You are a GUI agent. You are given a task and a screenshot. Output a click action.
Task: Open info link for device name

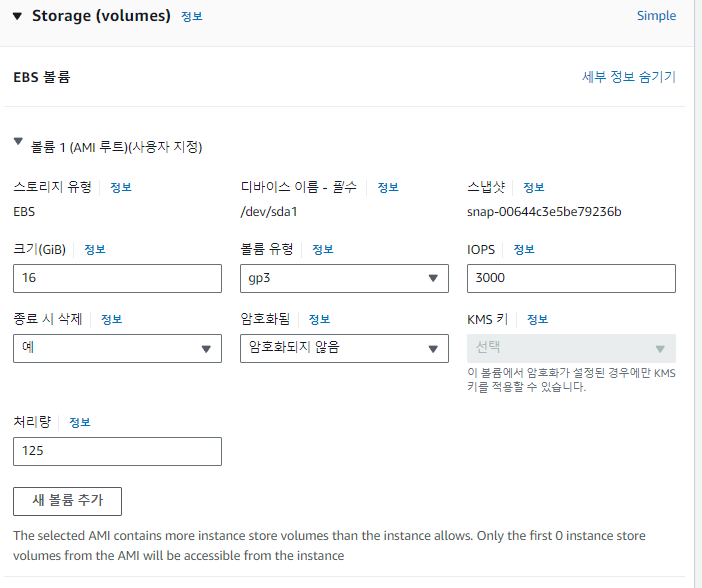[x=387, y=187]
